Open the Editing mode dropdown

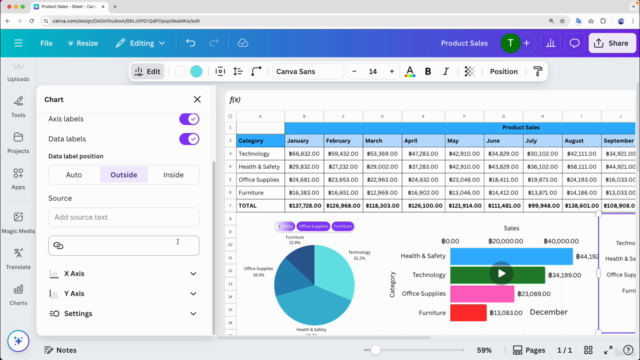tap(140, 43)
